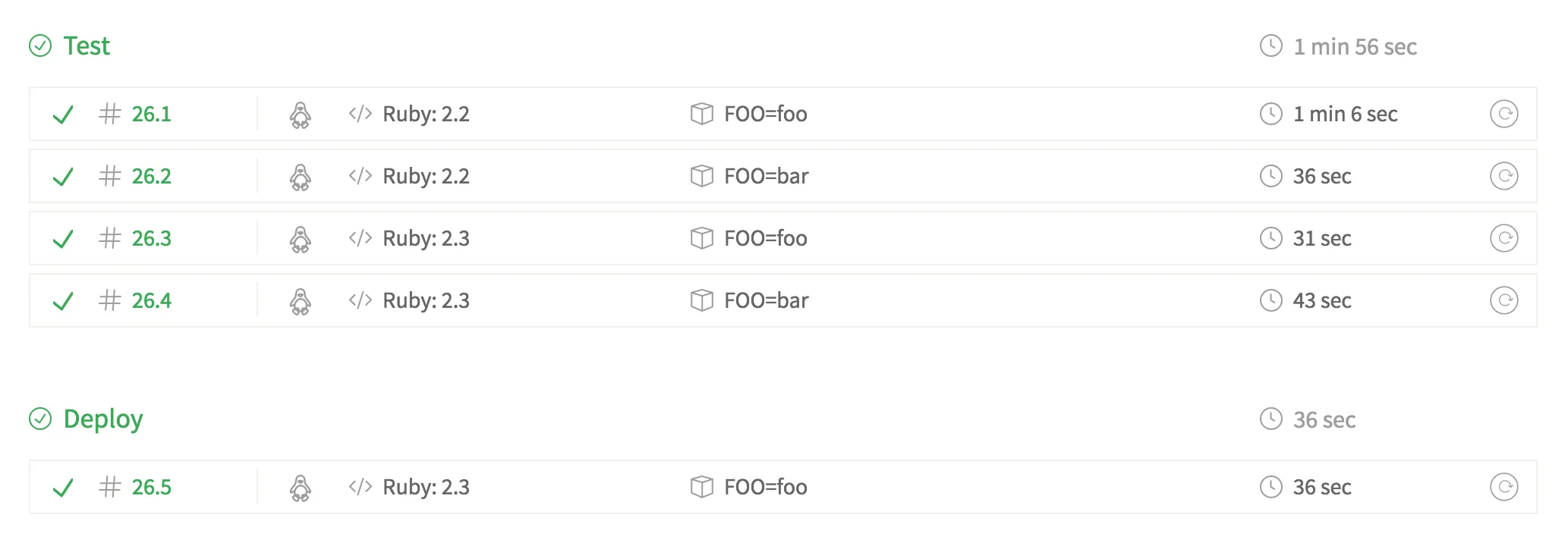Click the restart icon for job 26.3
Image resolution: width=1568 pixels, height=549 pixels.
pyautogui.click(x=1503, y=238)
